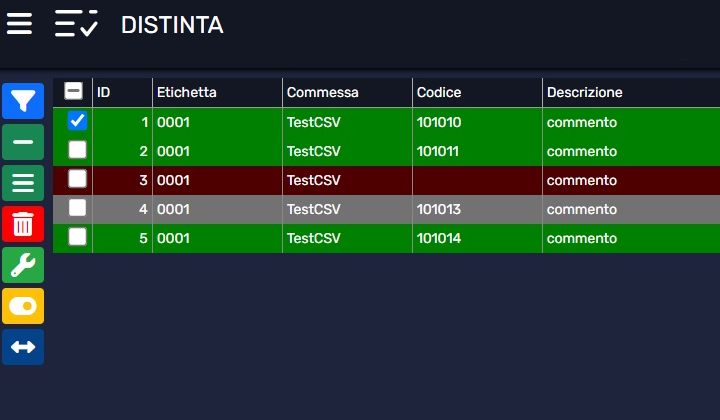
Task: Open the hamburger main menu
Action: pos(19,24)
